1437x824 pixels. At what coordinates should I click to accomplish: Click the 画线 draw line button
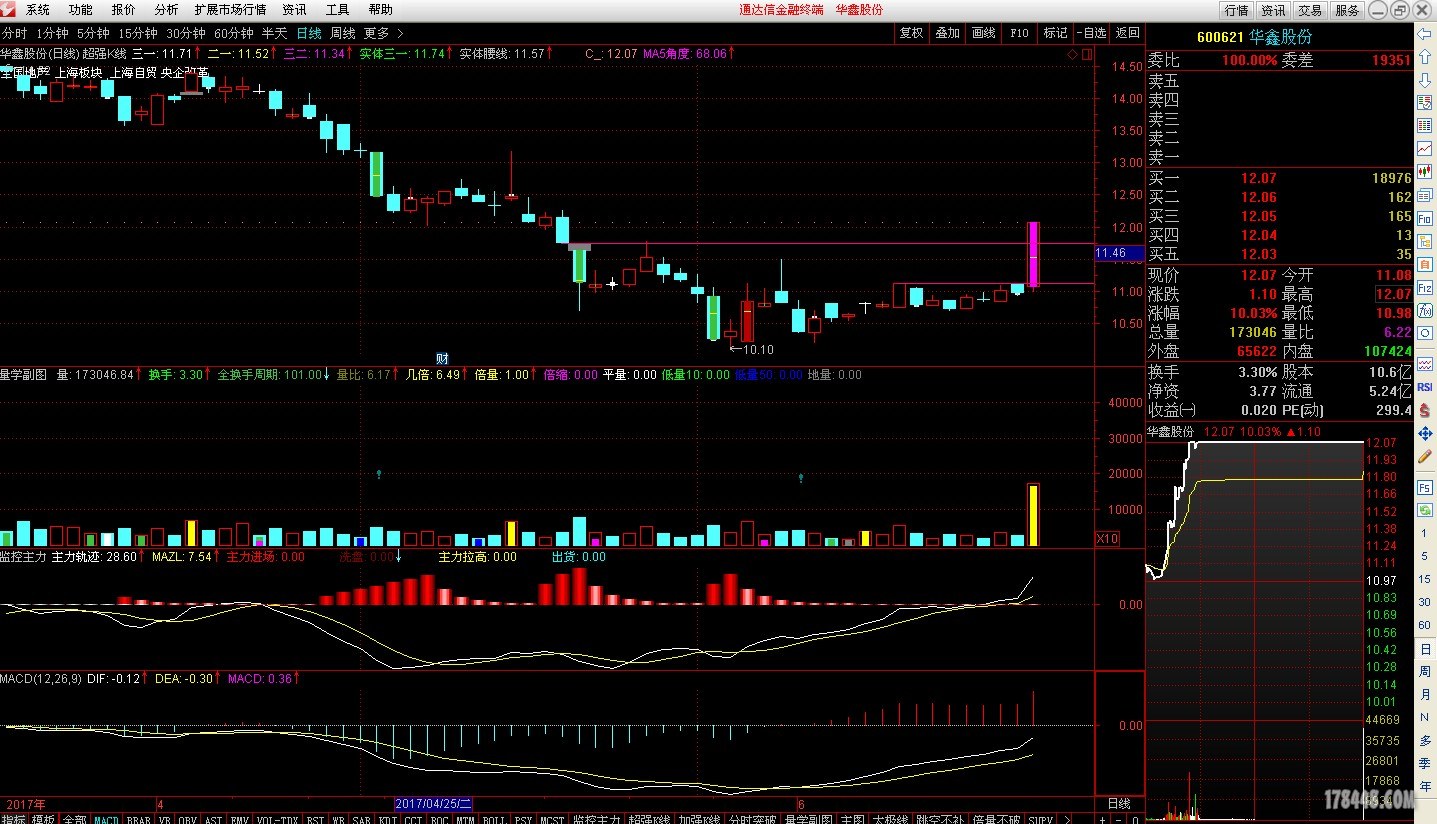pos(983,33)
